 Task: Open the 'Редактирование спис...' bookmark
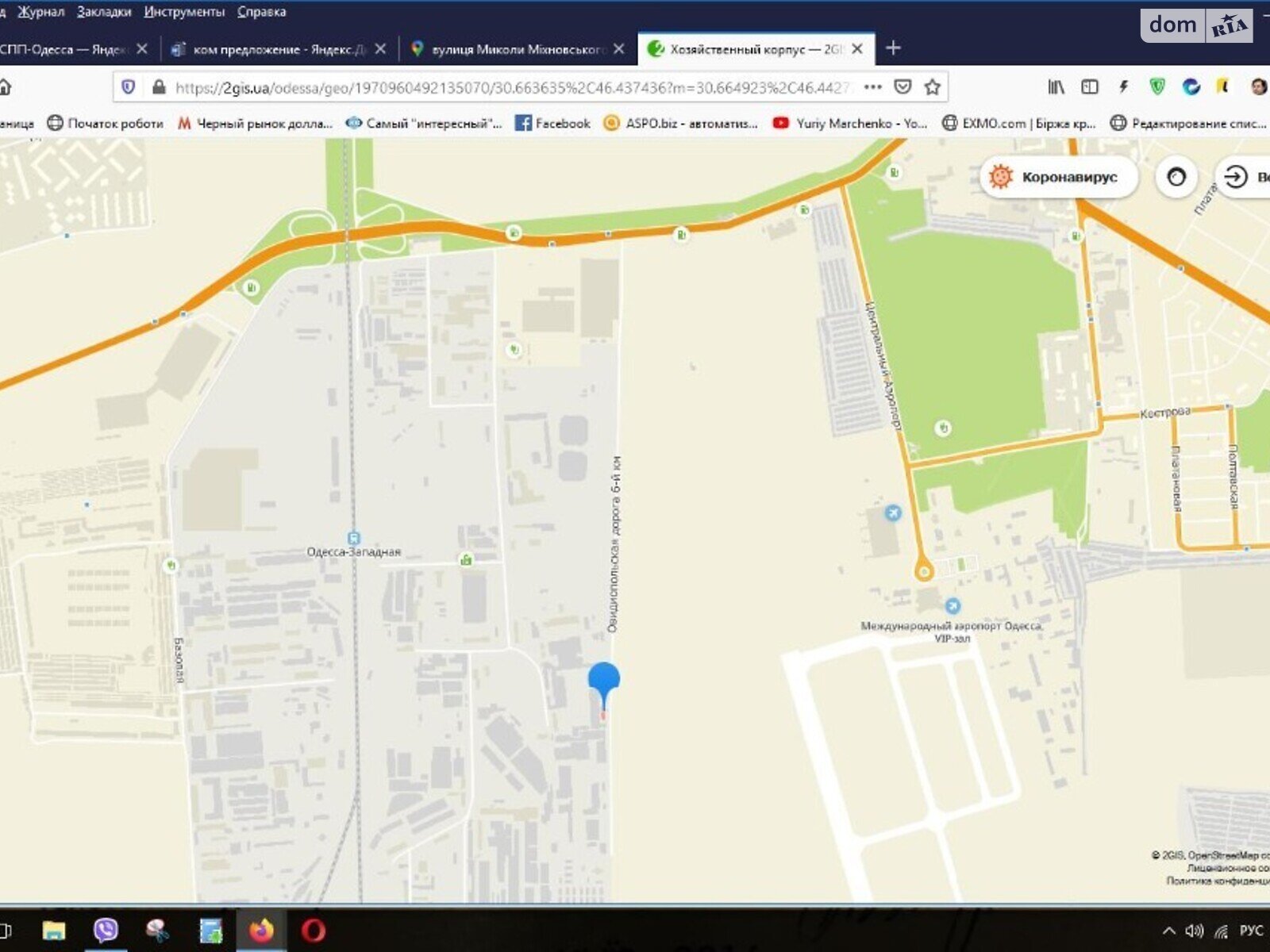coord(1188,123)
